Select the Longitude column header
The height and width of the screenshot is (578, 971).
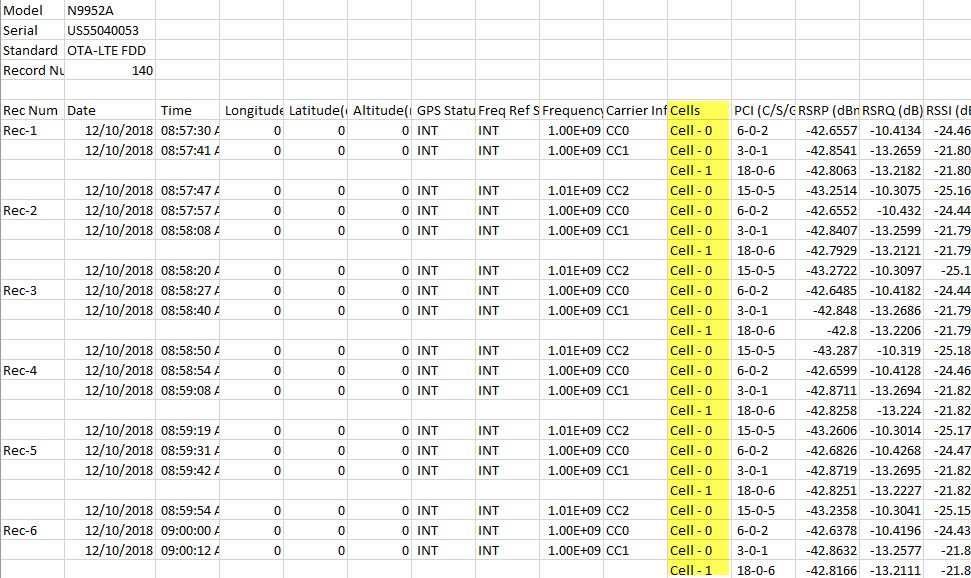(x=252, y=110)
